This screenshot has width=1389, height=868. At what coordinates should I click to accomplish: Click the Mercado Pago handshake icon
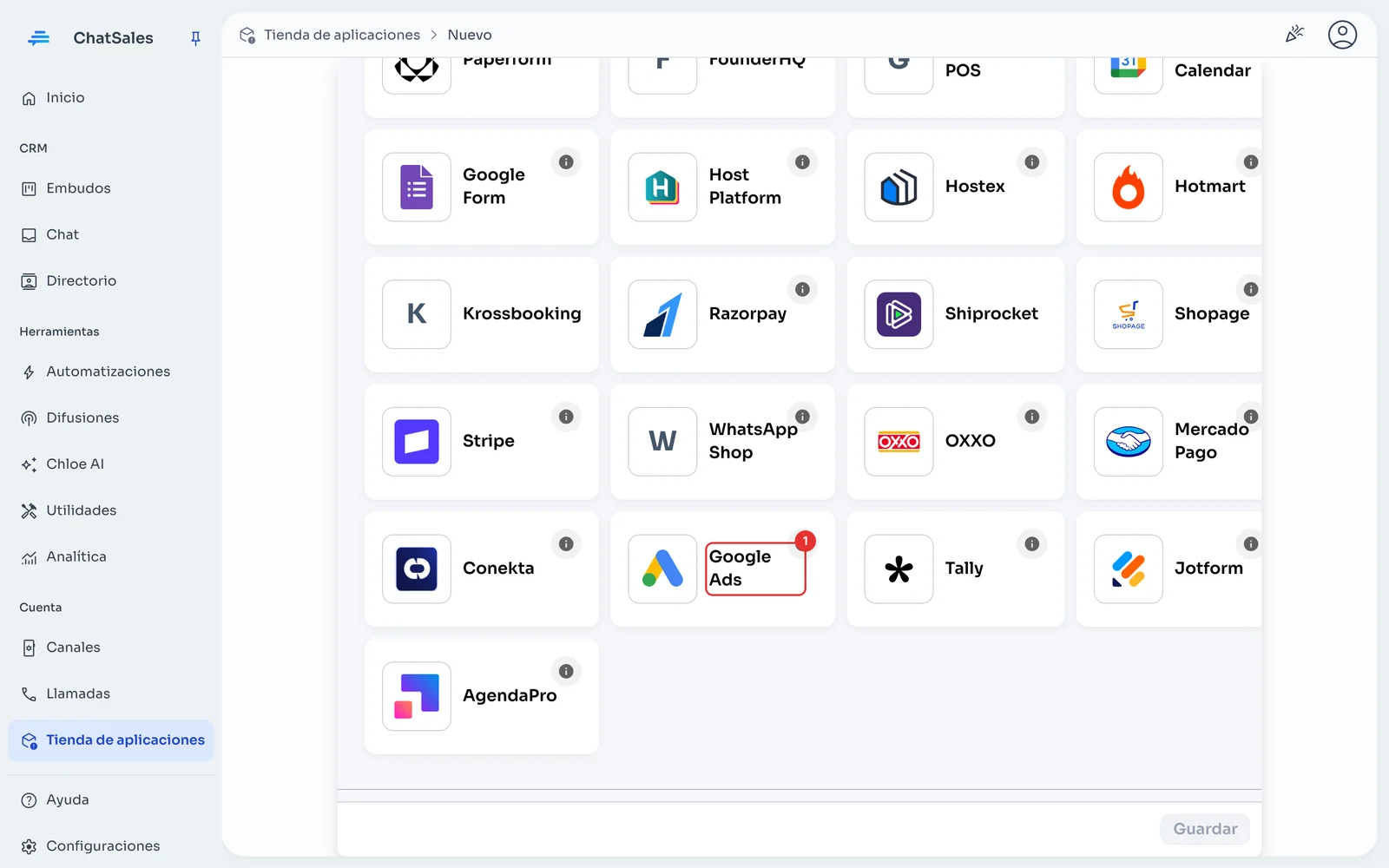pyautogui.click(x=1129, y=442)
